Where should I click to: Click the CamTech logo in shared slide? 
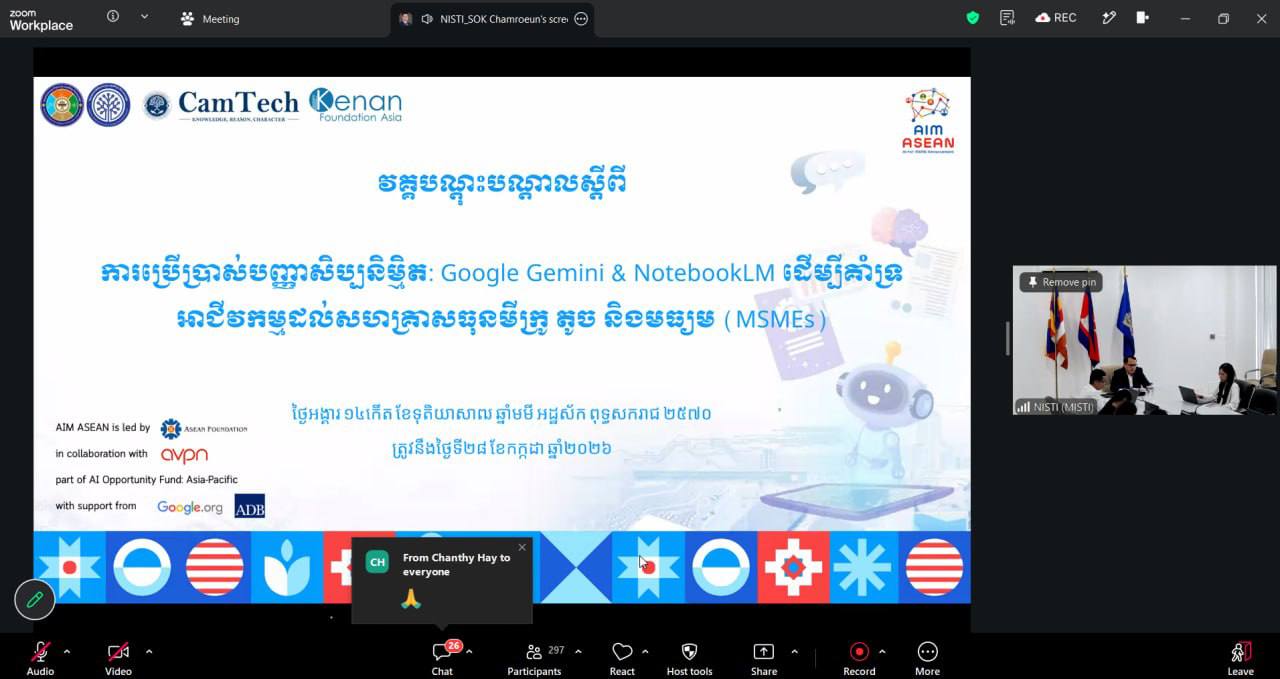pyautogui.click(x=221, y=105)
